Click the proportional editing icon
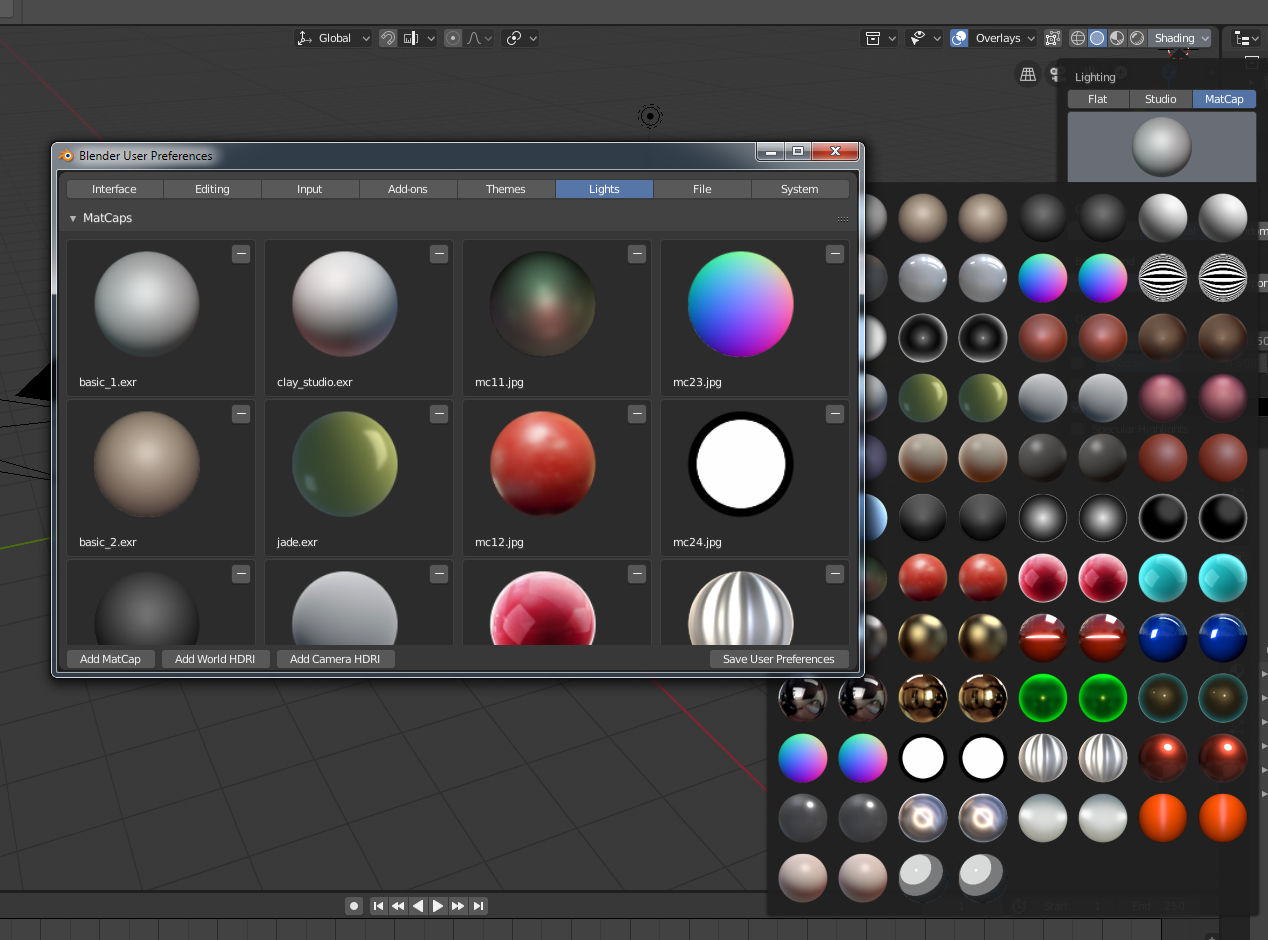The image size is (1268, 940). (452, 38)
